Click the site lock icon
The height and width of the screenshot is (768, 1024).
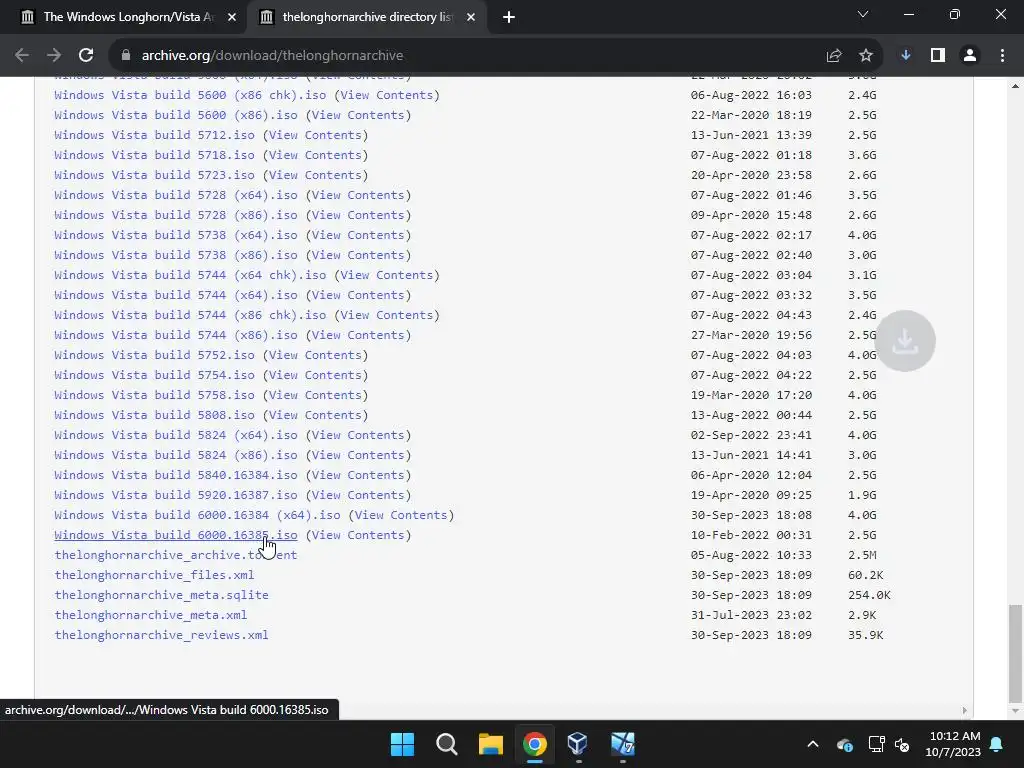126,56
